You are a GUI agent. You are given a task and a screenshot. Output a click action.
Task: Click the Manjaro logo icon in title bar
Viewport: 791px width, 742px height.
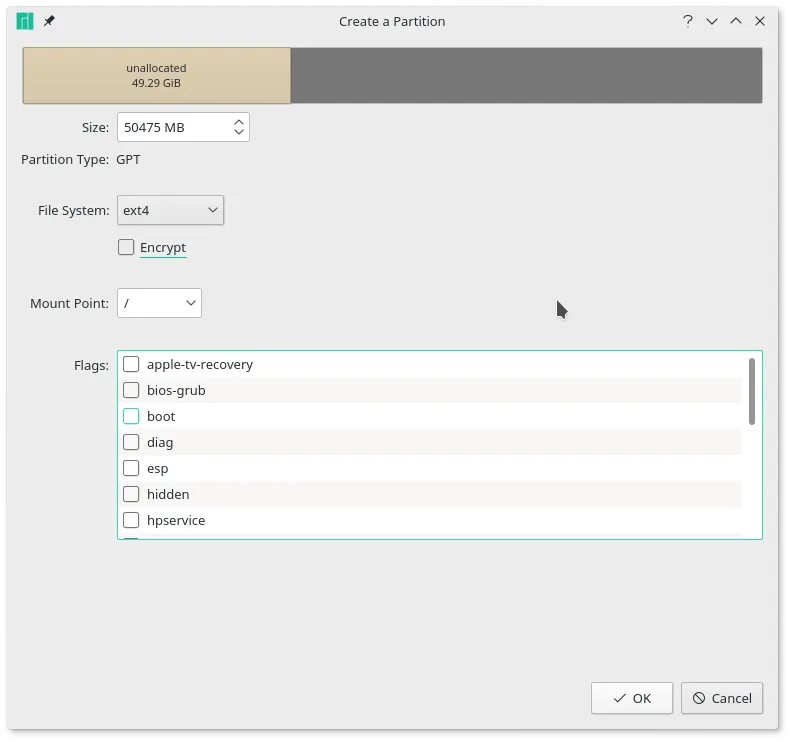pyautogui.click(x=25, y=21)
